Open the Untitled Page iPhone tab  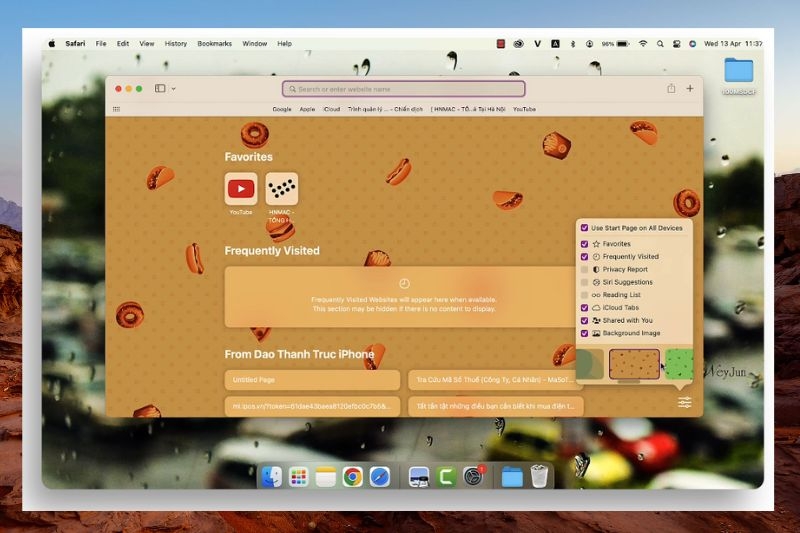(312, 380)
